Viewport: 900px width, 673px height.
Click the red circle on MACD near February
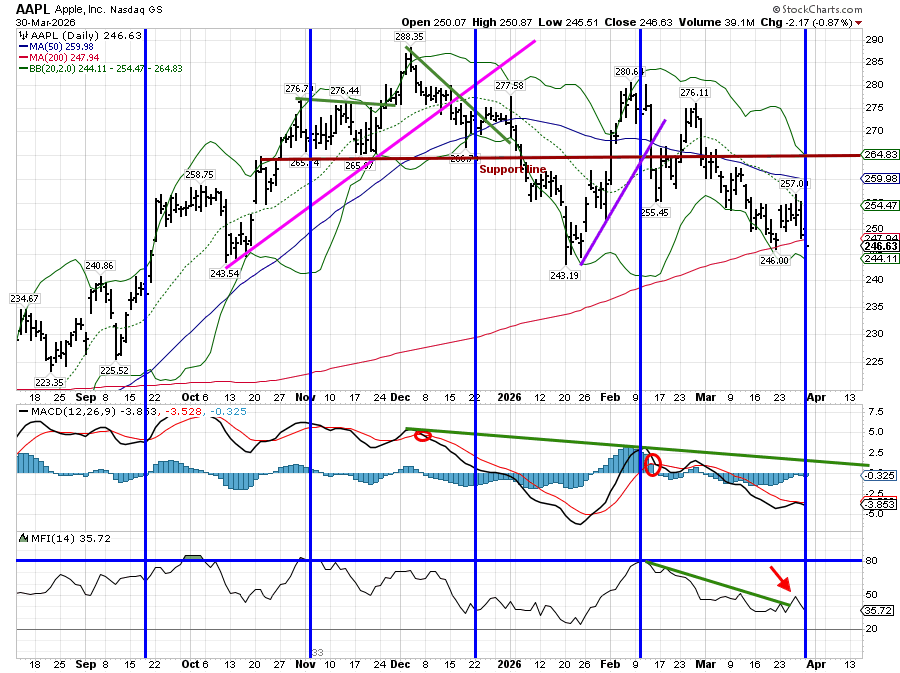pos(654,464)
